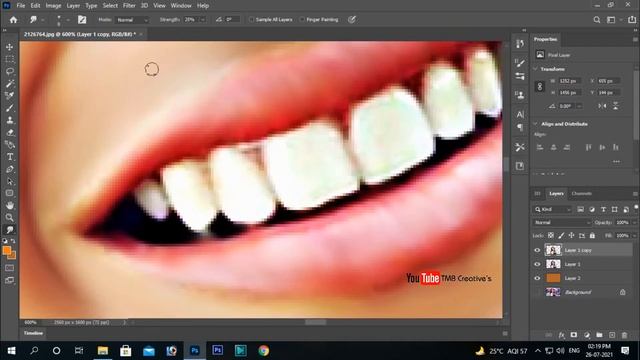The image size is (640, 360).
Task: Click the create new layer icon
Action: pos(612,335)
